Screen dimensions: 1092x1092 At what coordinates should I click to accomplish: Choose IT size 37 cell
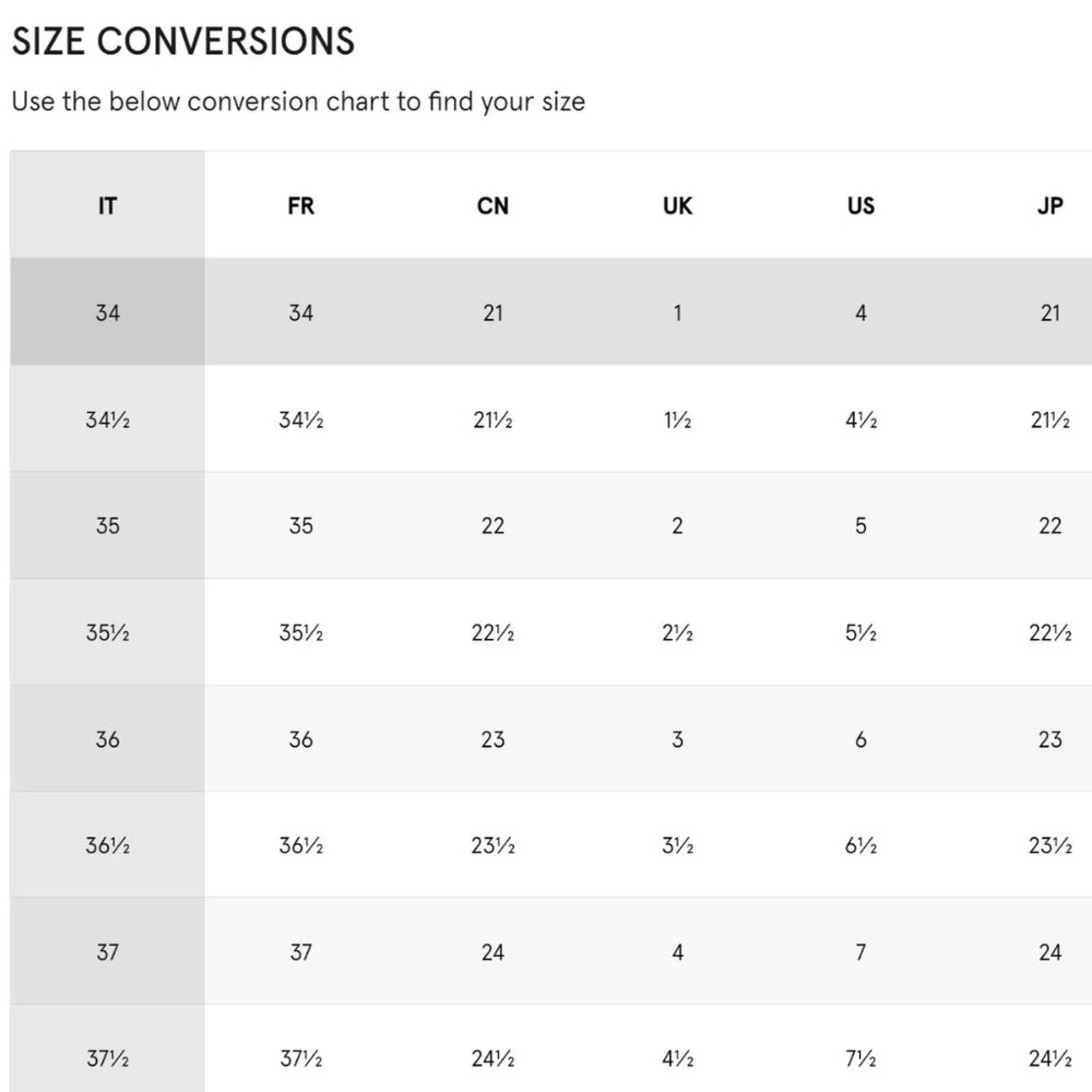[x=107, y=951]
